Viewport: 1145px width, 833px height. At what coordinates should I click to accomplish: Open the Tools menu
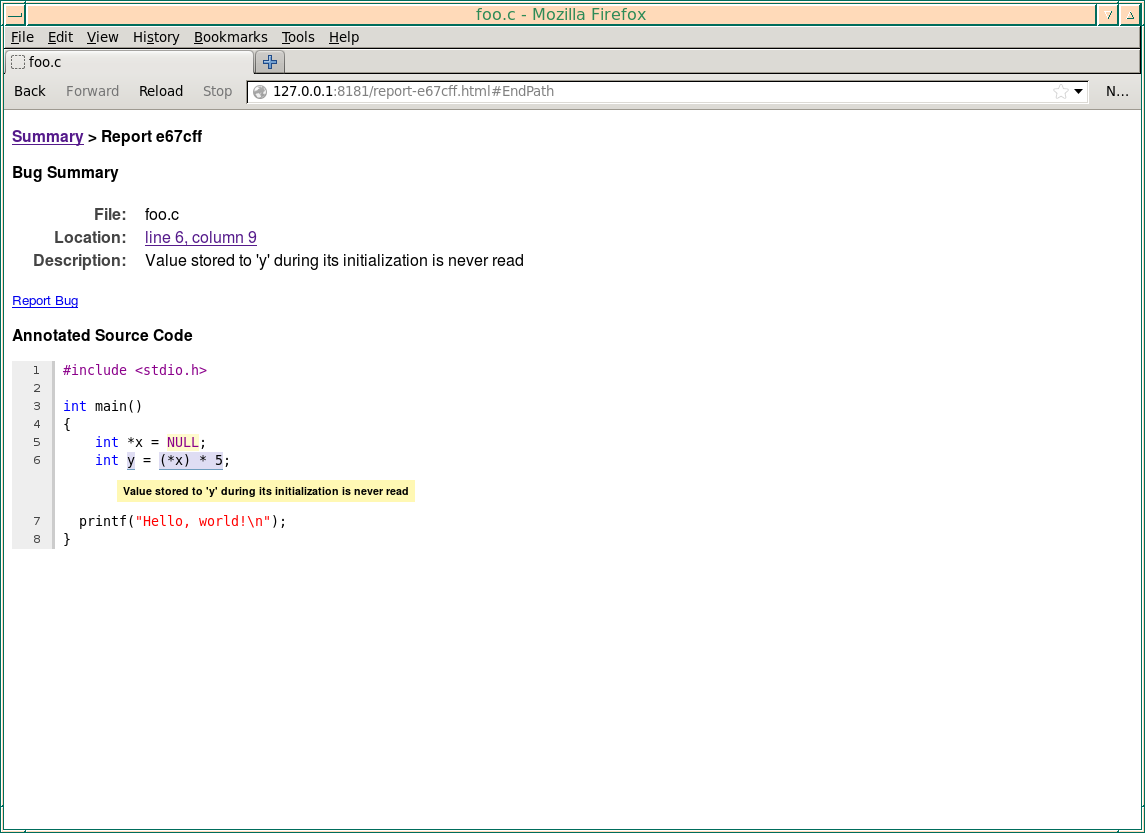pos(298,37)
